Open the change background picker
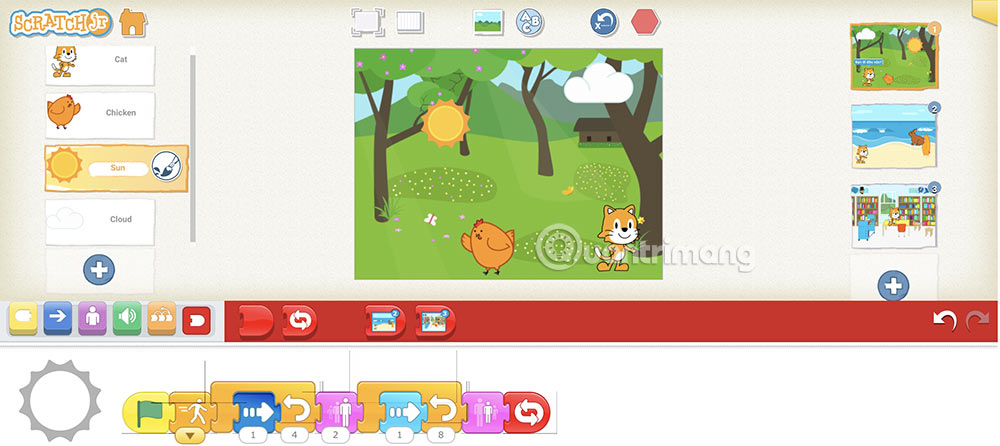 click(x=489, y=22)
